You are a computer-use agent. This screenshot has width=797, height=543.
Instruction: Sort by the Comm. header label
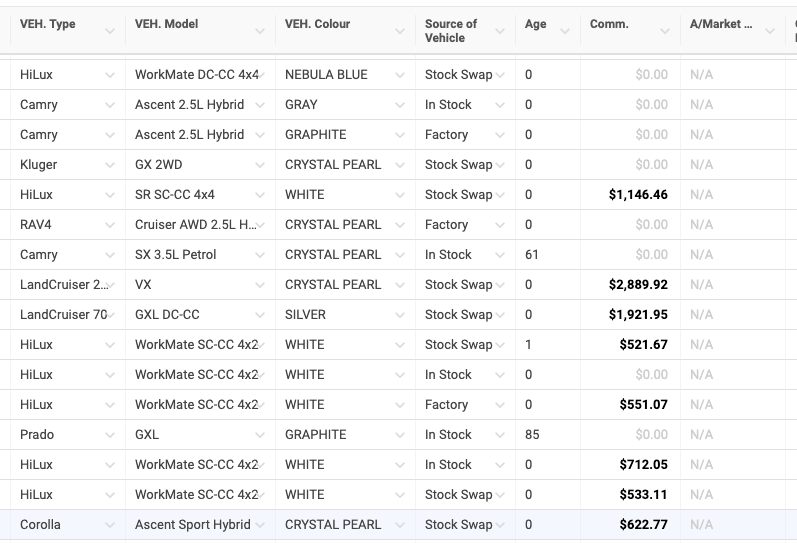point(609,24)
